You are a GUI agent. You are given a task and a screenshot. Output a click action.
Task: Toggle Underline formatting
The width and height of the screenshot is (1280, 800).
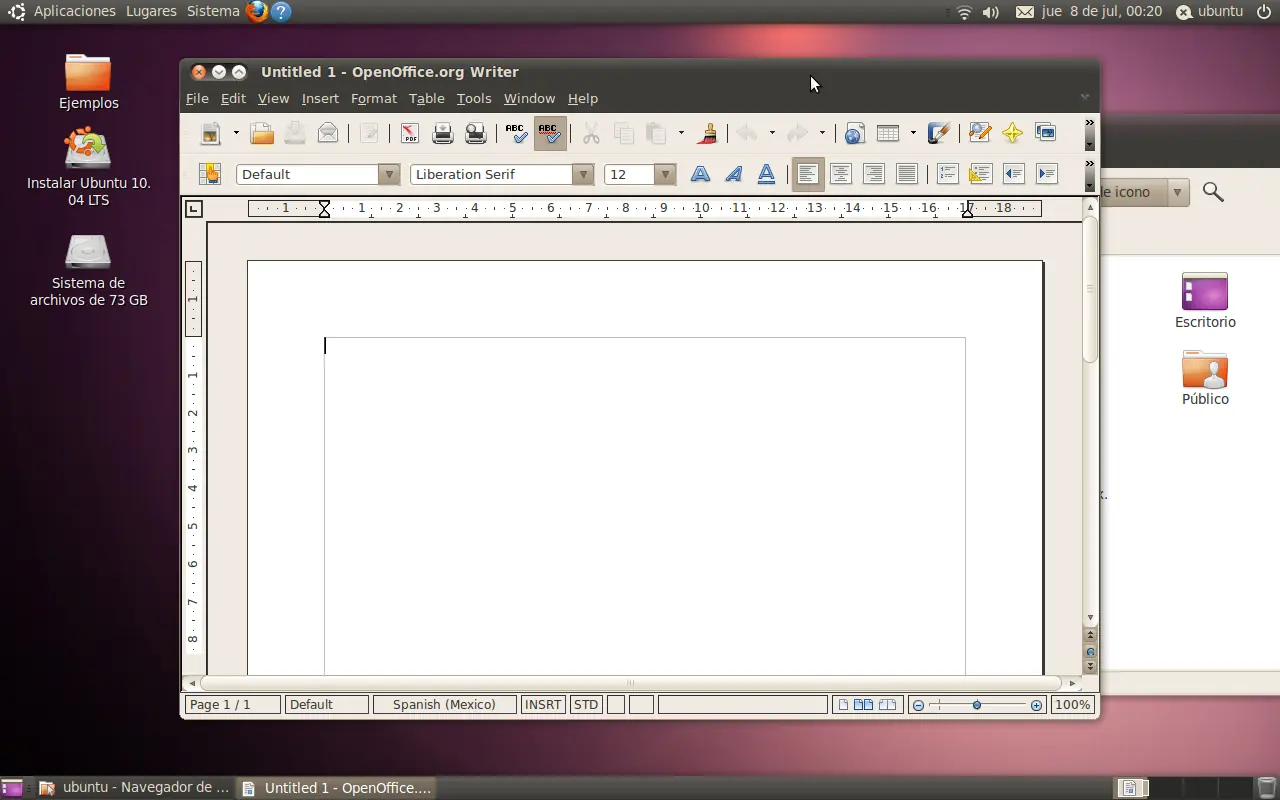[767, 174]
